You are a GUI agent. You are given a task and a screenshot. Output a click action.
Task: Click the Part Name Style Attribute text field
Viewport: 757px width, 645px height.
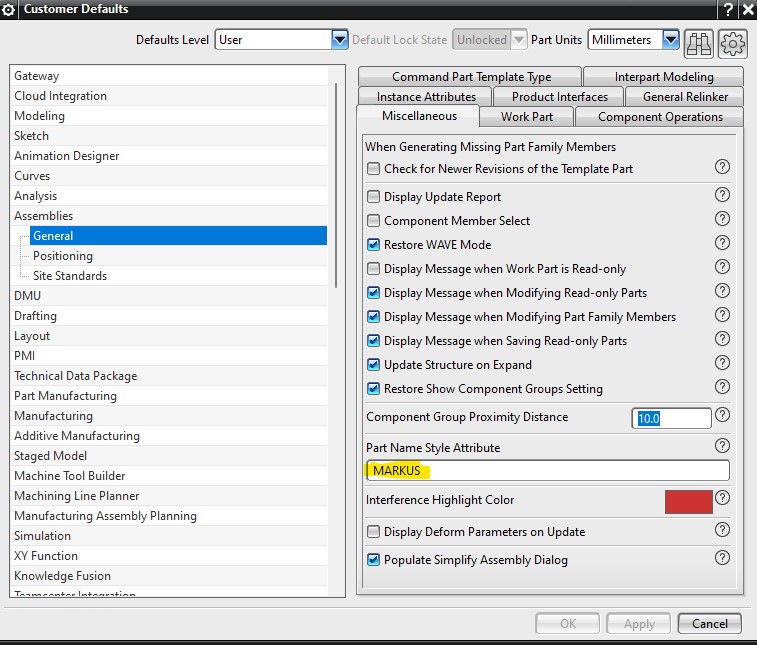click(548, 470)
